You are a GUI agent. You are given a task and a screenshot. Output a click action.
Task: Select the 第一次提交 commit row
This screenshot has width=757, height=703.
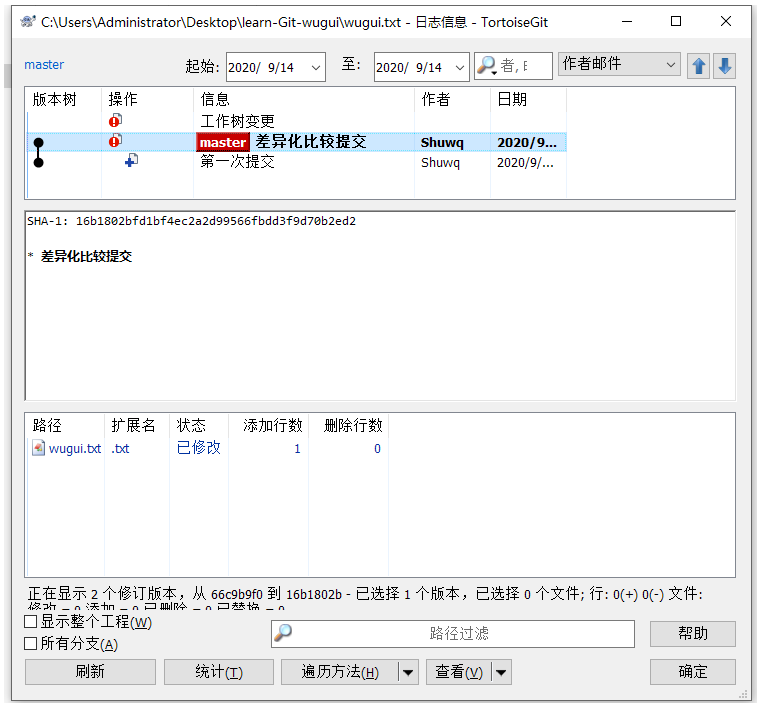[296, 162]
